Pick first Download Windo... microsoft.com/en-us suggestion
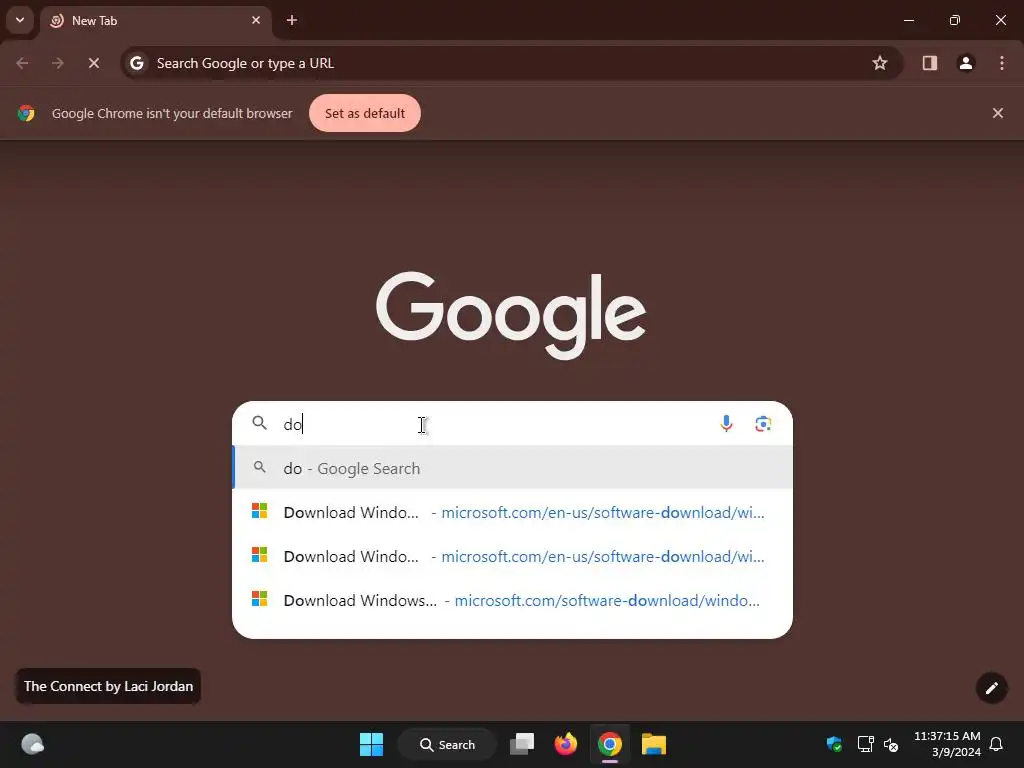1024x768 pixels. 513,512
